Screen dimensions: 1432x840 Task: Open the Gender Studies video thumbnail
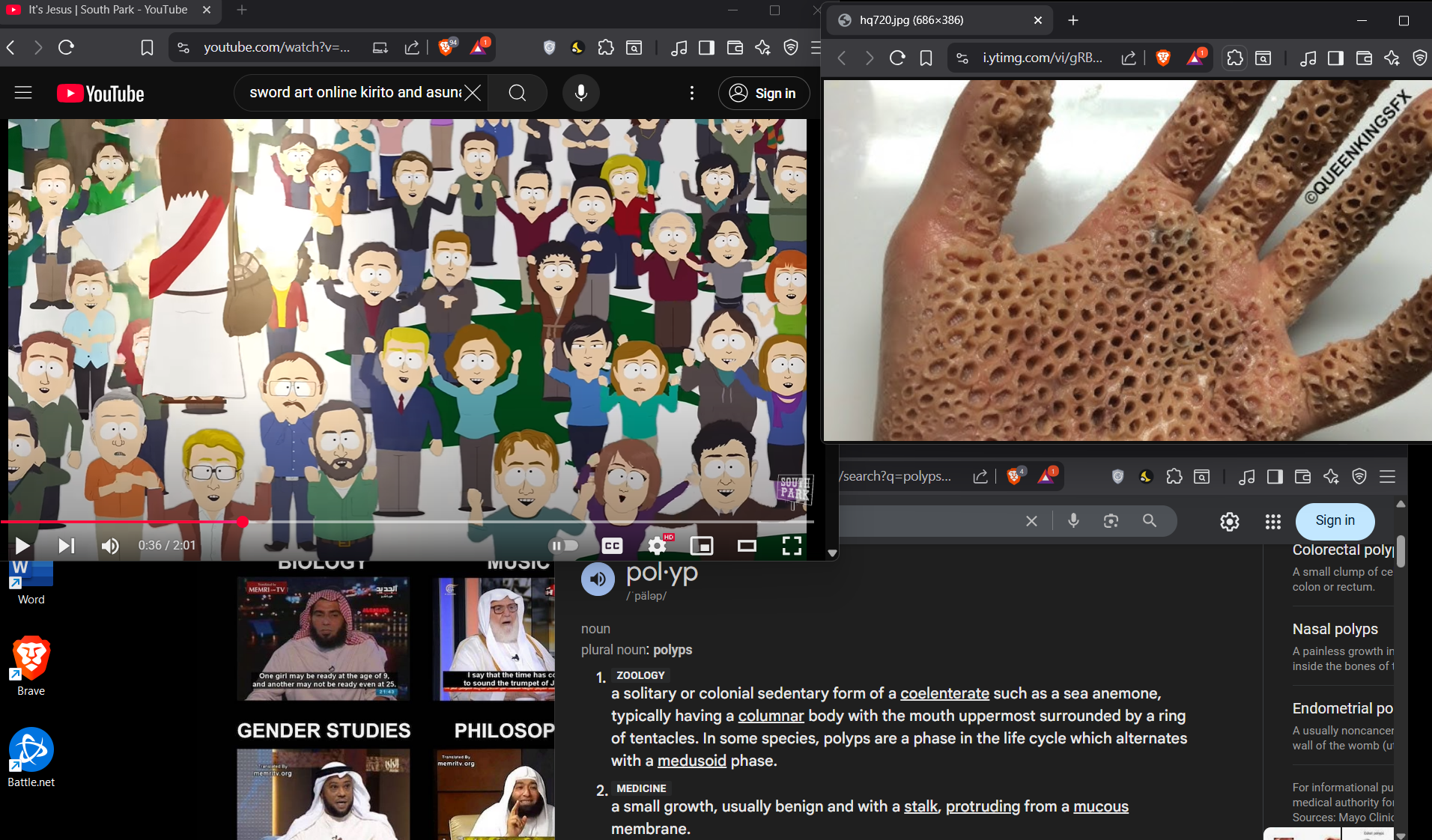point(324,794)
